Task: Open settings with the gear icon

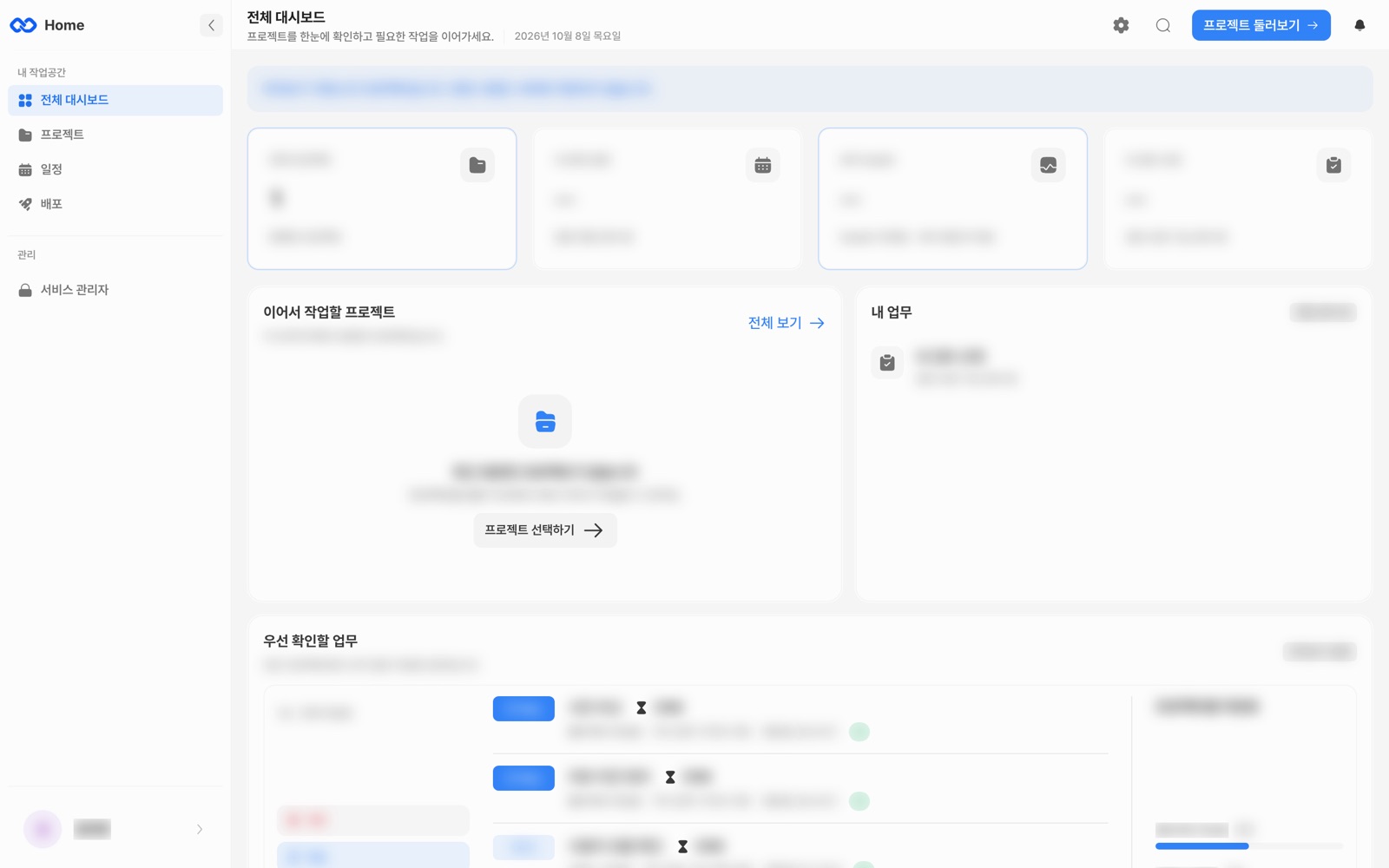Action: 1121,25
